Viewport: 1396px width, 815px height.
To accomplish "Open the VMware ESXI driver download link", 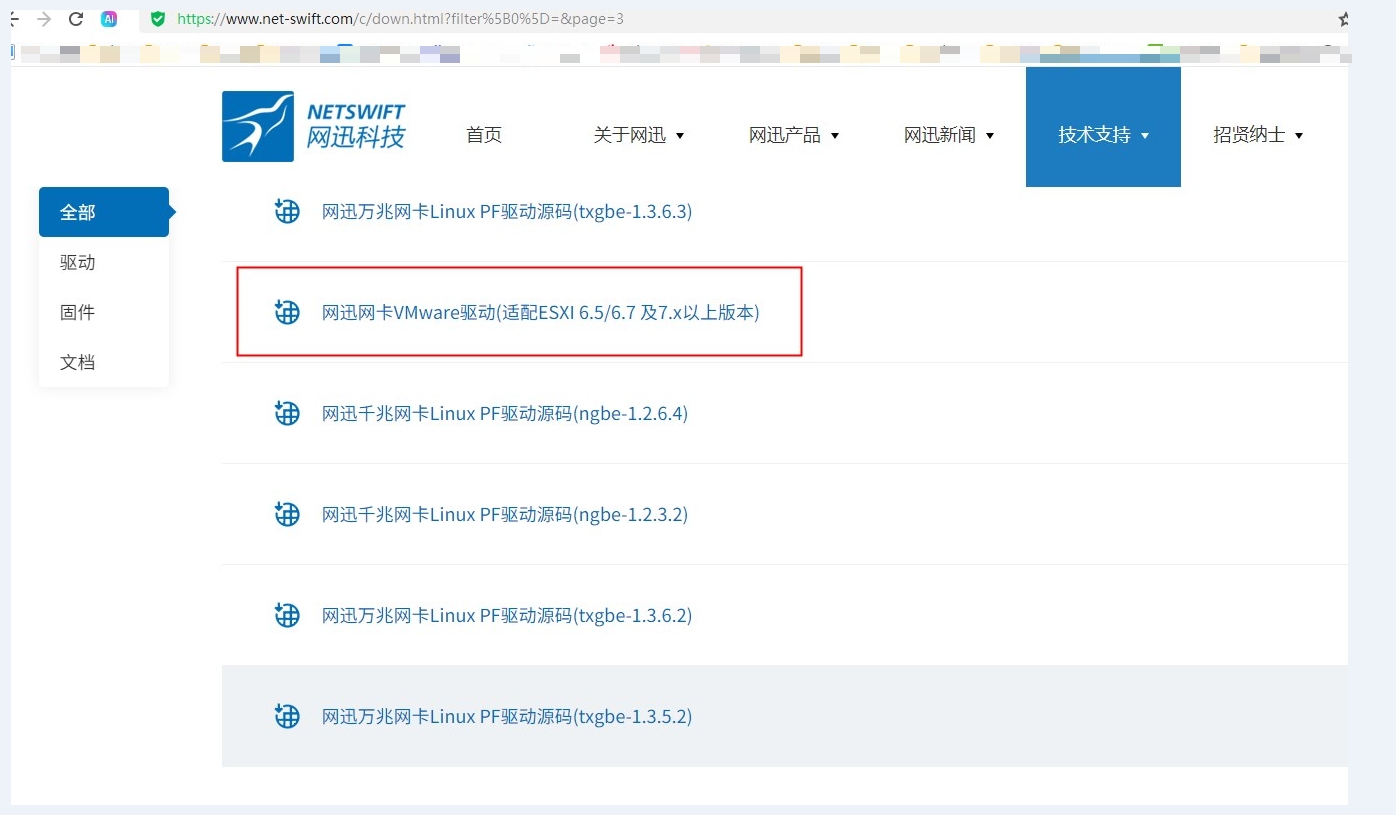I will [539, 312].
